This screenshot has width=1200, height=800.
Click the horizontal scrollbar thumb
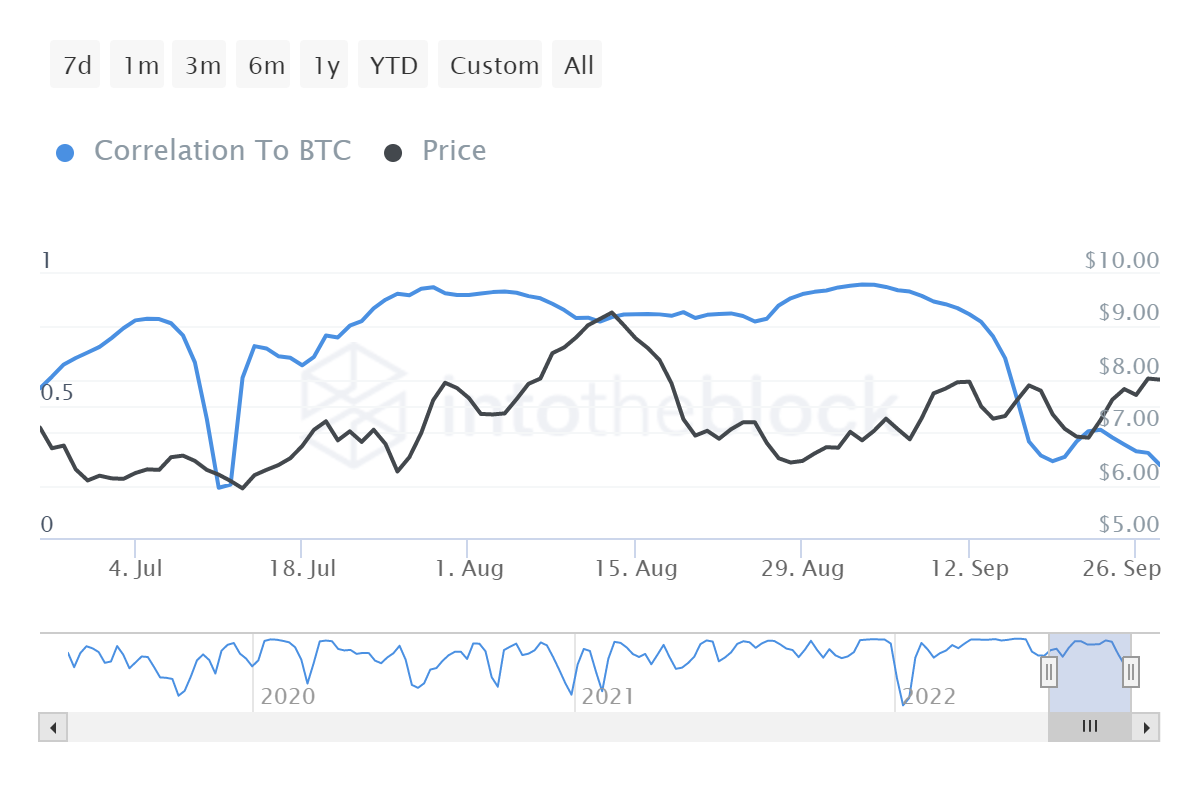pos(1089,727)
